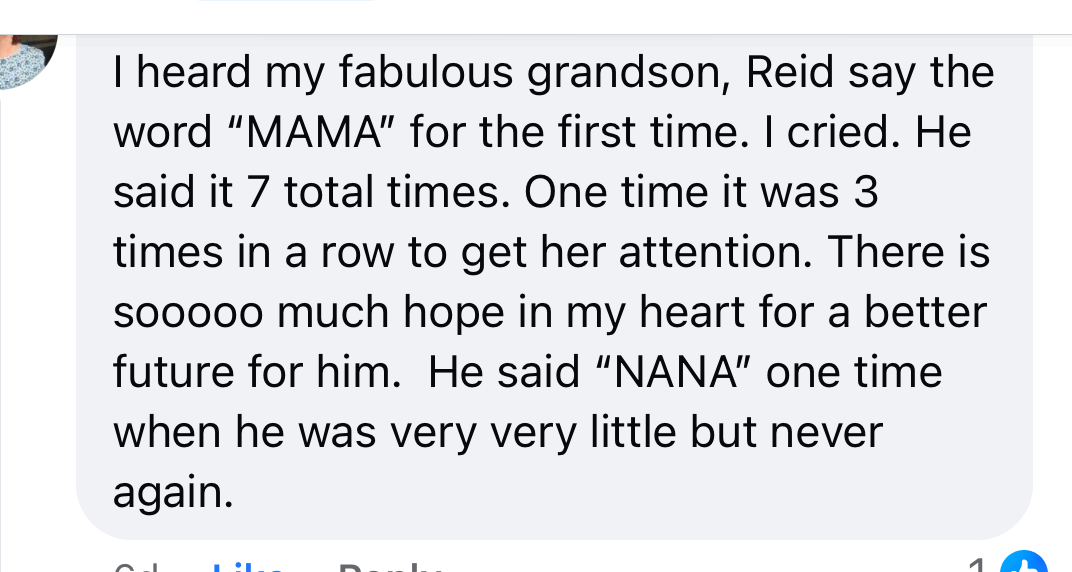Click the name Reid in the comment

(x=790, y=72)
